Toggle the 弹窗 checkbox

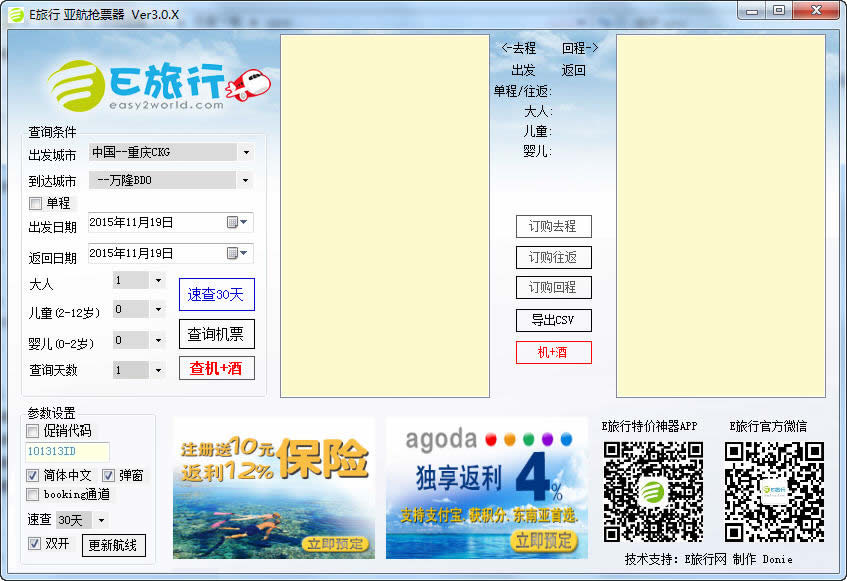108,475
